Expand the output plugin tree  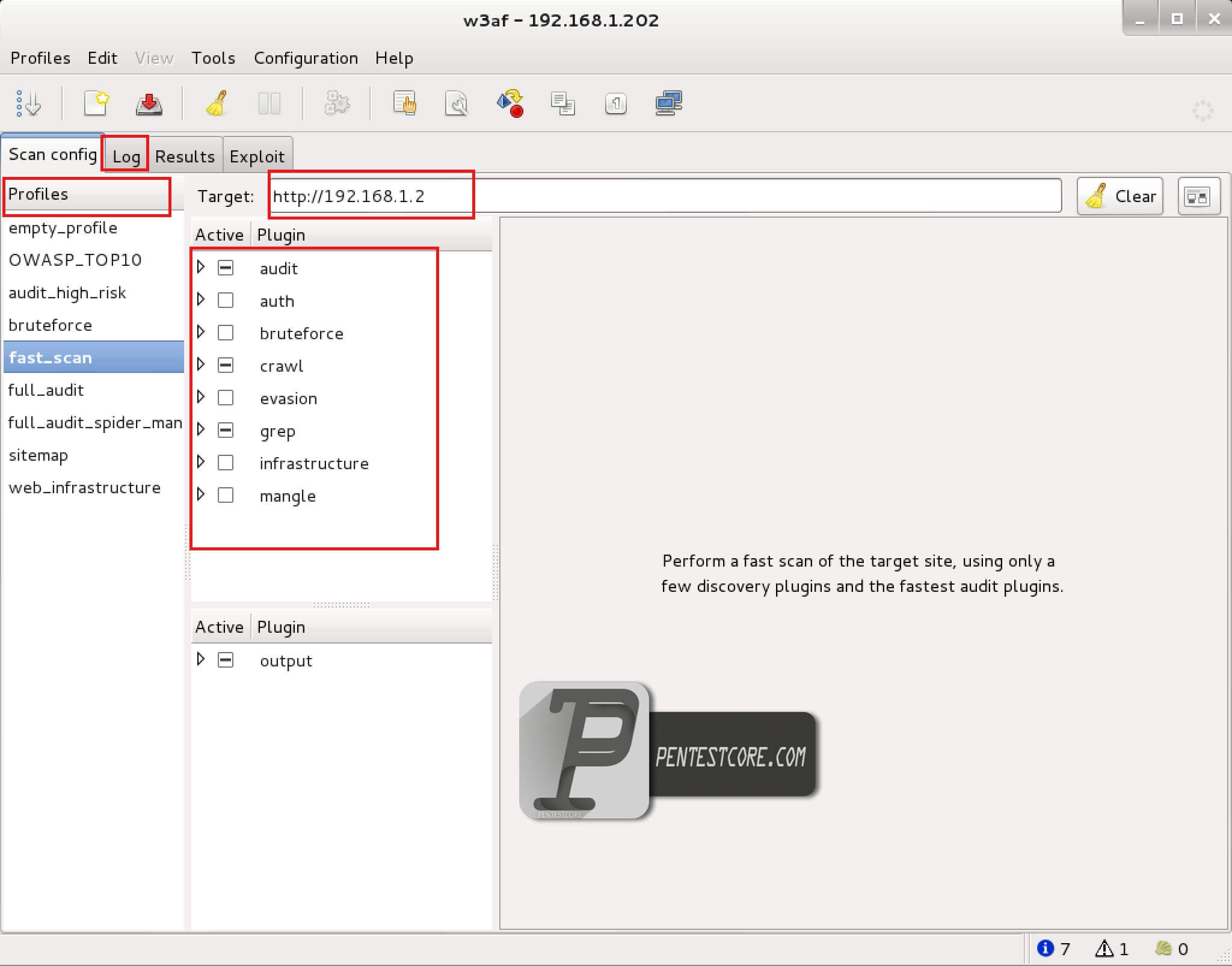click(201, 659)
